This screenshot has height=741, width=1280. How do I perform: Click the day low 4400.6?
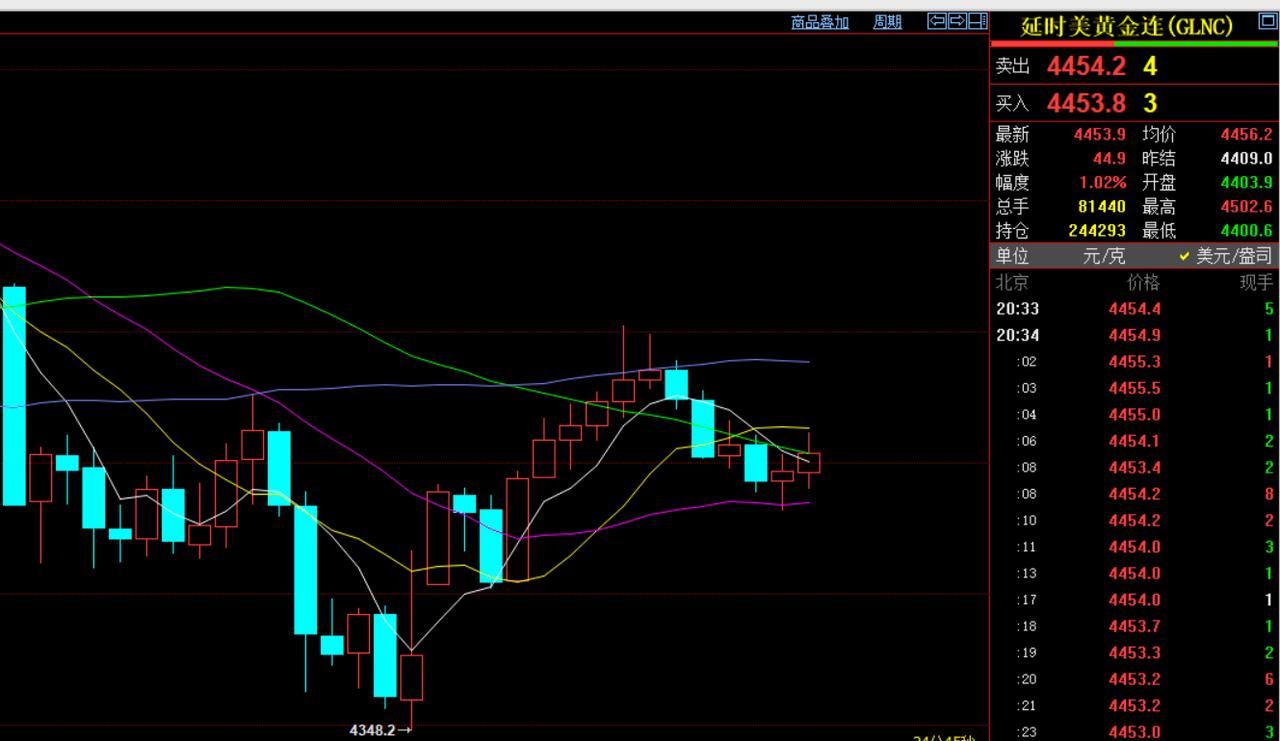coord(1246,231)
